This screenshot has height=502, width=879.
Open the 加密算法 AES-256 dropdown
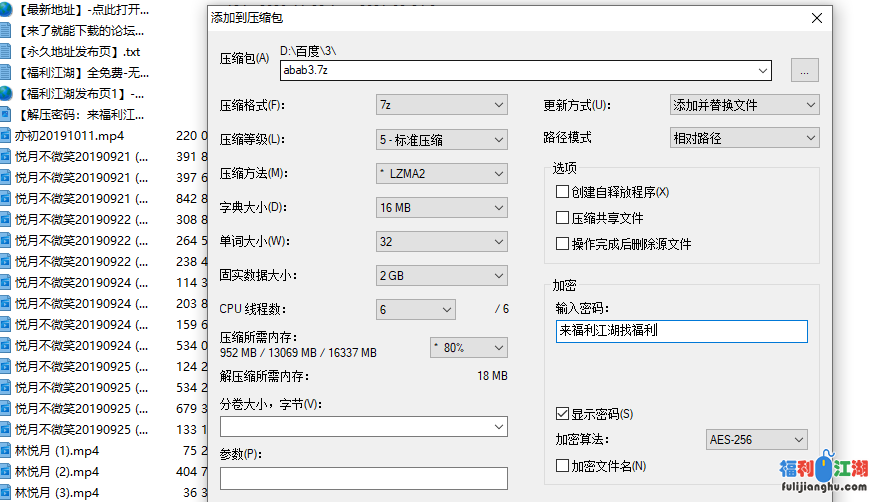point(756,440)
